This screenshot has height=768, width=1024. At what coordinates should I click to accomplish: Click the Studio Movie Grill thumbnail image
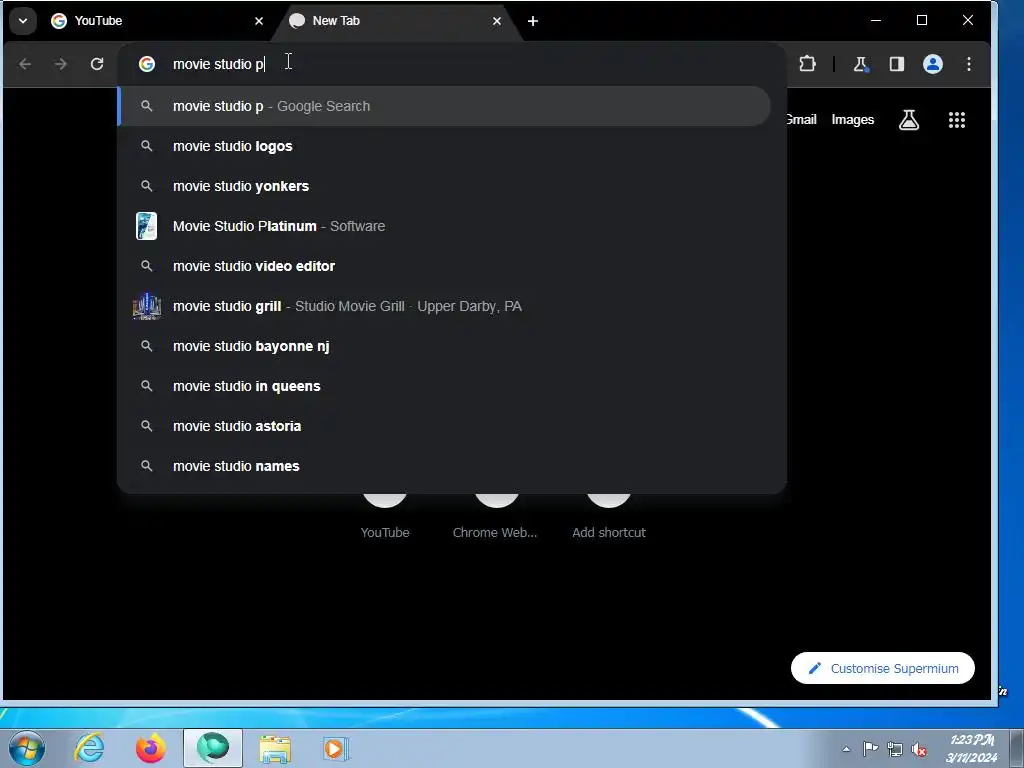147,306
